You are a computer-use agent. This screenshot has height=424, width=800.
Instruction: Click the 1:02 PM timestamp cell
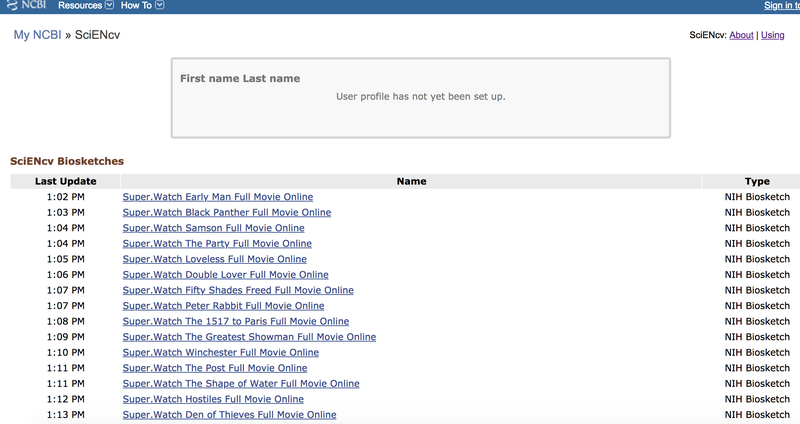tap(65, 197)
